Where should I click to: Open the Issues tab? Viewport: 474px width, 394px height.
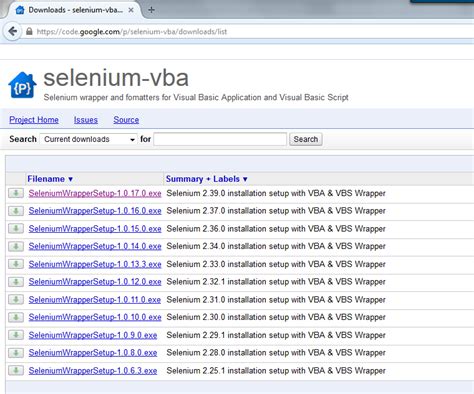coord(86,120)
